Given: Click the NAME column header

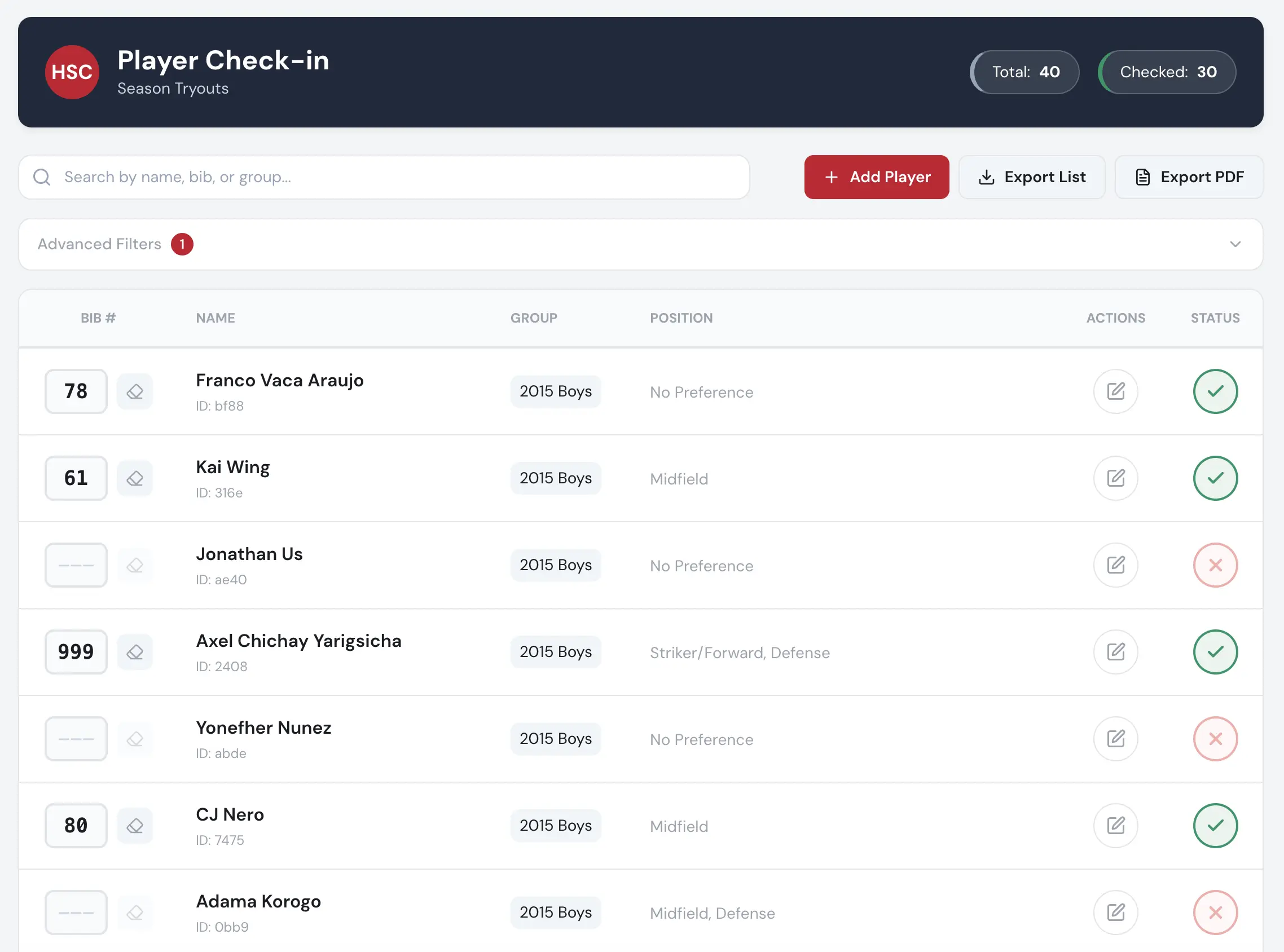Looking at the screenshot, I should [216, 318].
